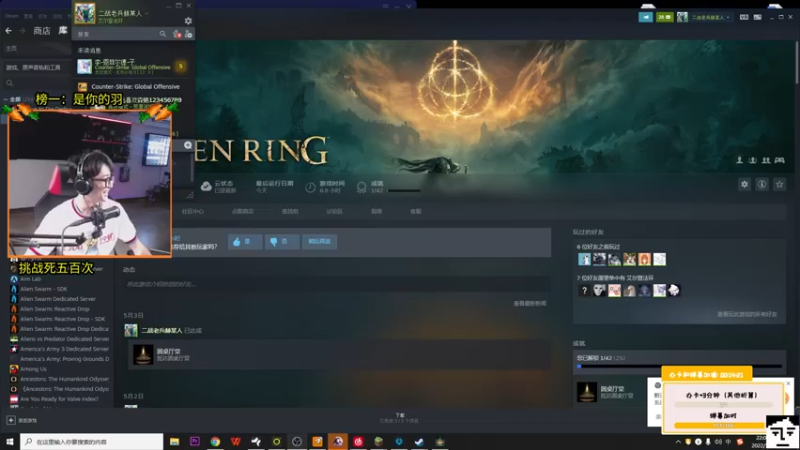Open the downloads status at bottom
This screenshot has height=450, width=800.
click(399, 418)
